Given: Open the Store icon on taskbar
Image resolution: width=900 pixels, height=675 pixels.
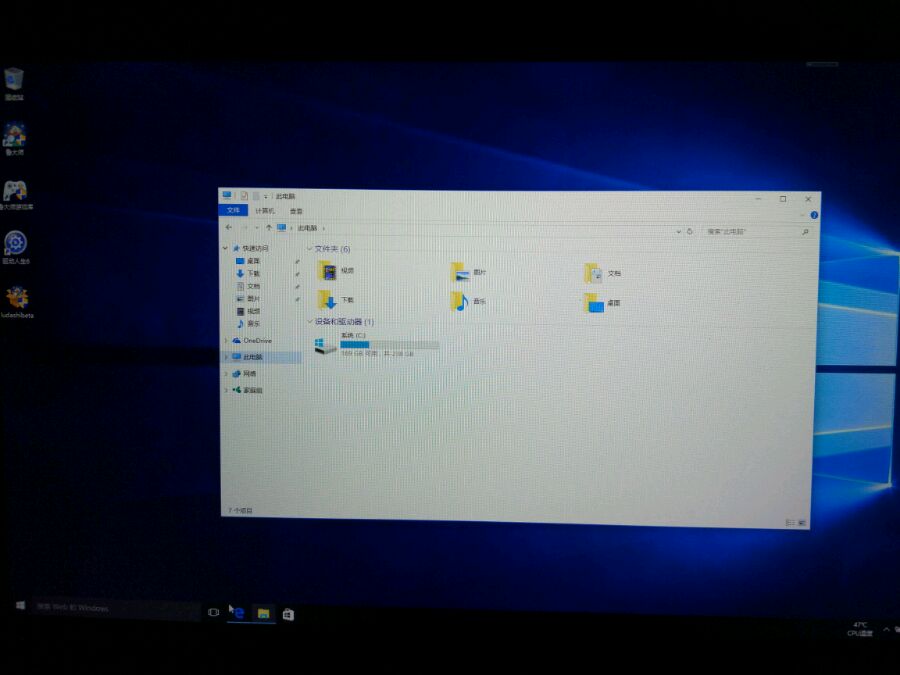Looking at the screenshot, I should point(288,614).
